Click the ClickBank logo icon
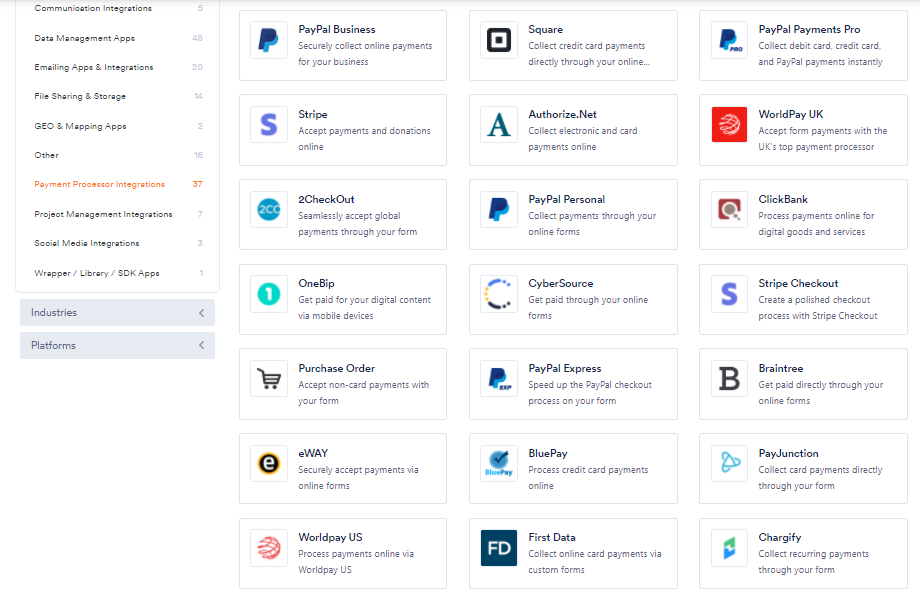920x598 pixels. coord(729,210)
